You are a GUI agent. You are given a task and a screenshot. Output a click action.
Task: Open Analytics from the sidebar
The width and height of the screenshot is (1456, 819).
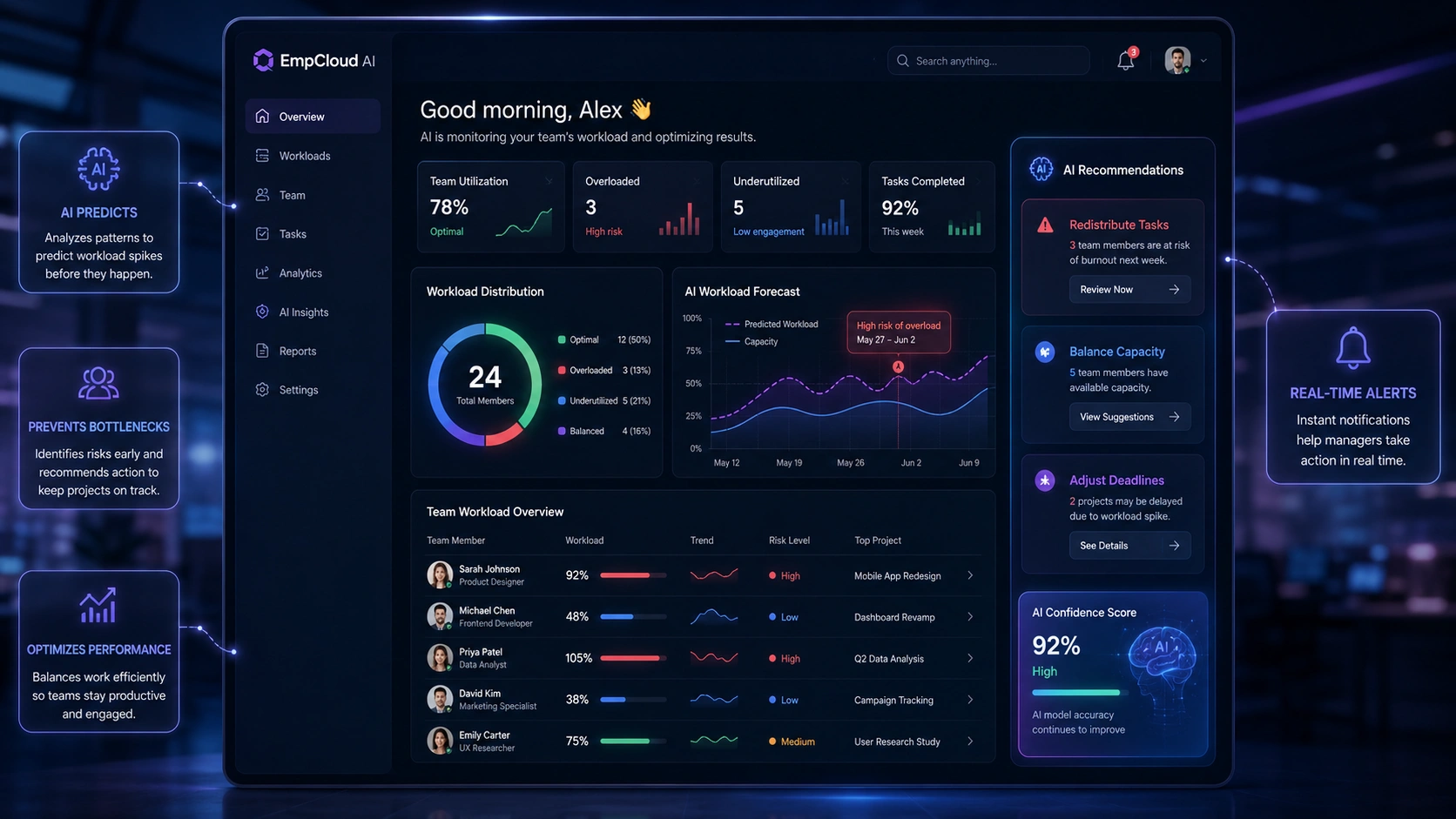313,273
